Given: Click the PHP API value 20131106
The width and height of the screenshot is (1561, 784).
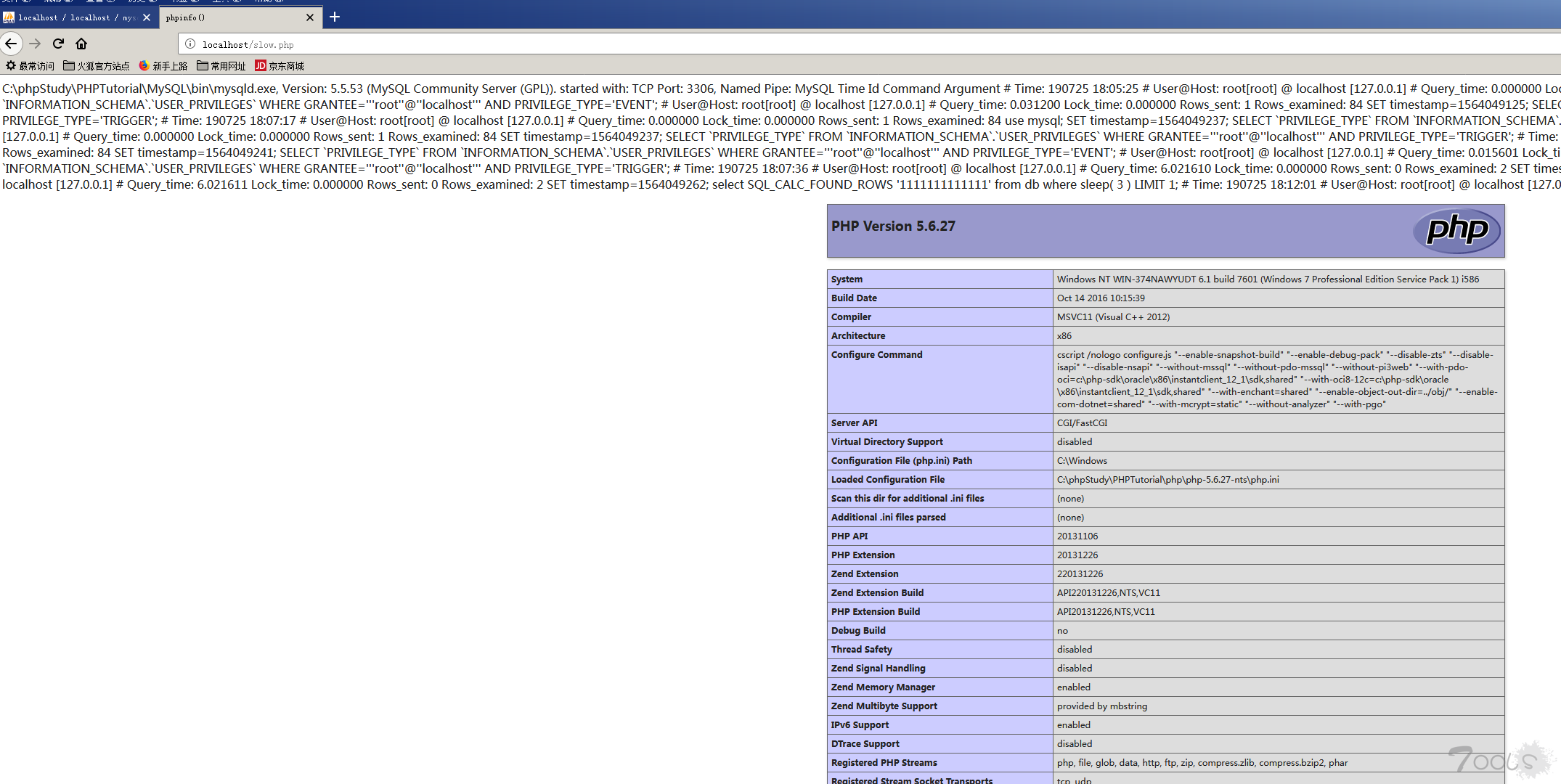Looking at the screenshot, I should (1077, 536).
